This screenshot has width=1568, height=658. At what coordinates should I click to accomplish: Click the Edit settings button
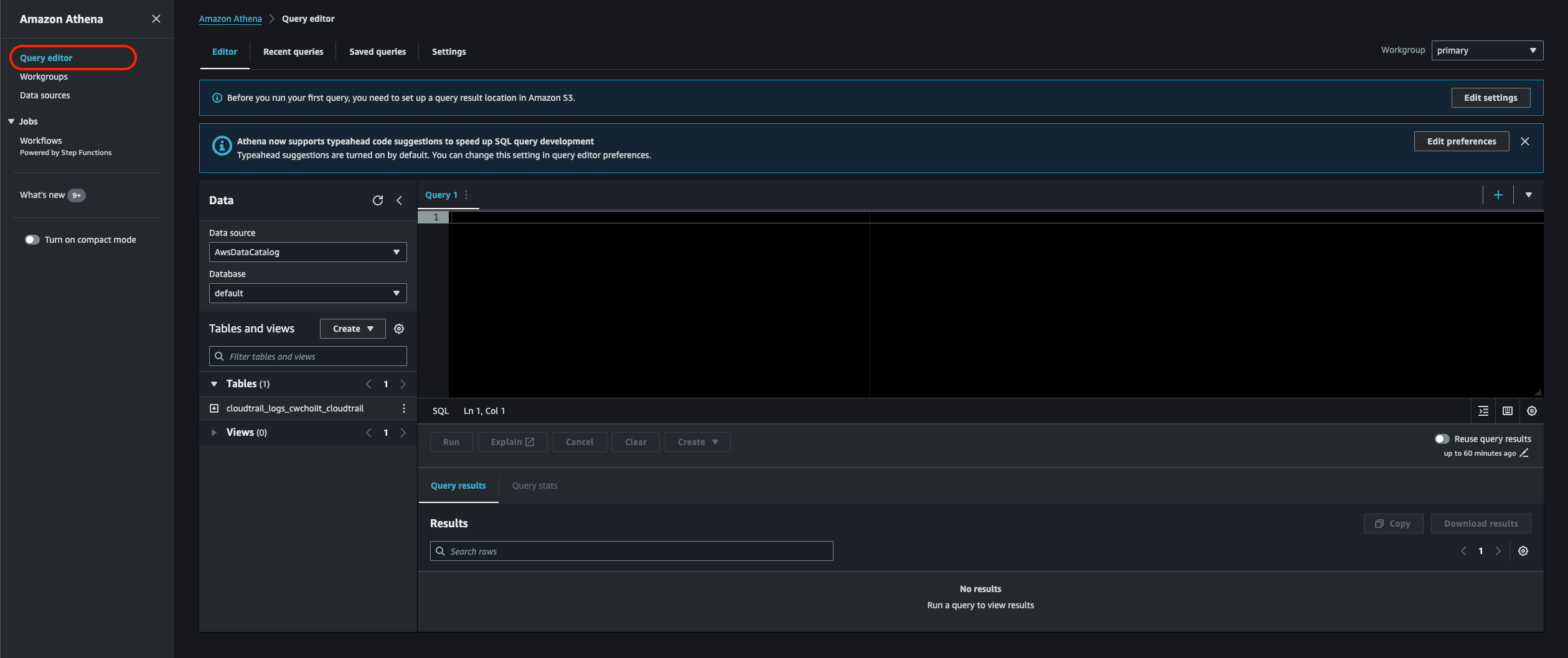(x=1491, y=98)
